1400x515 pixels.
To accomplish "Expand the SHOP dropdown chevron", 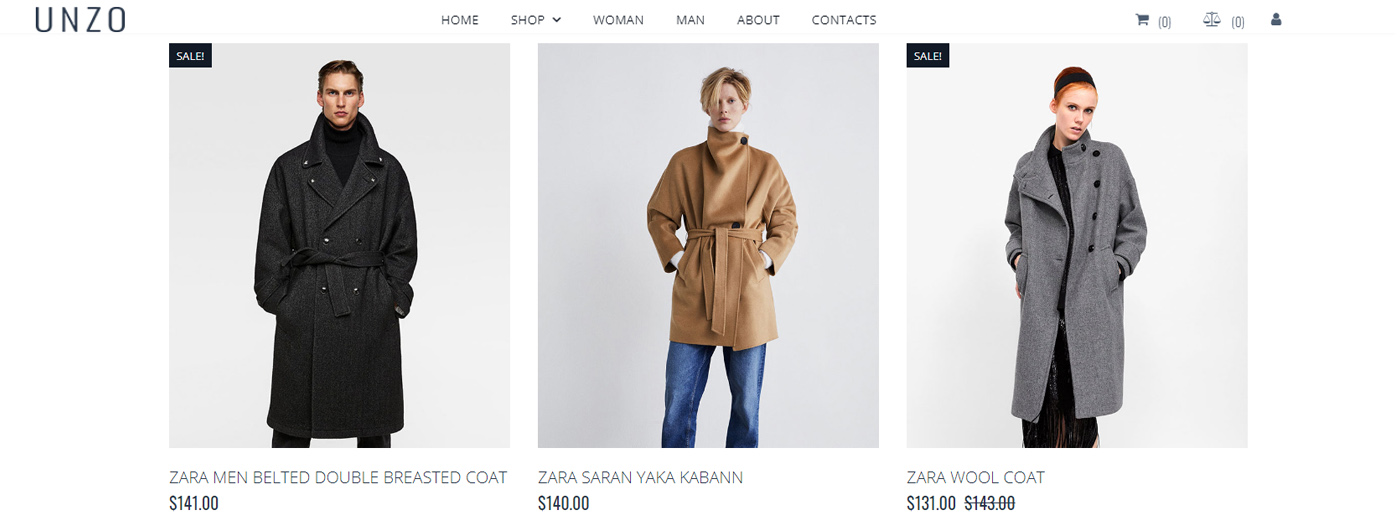I will 556,20.
